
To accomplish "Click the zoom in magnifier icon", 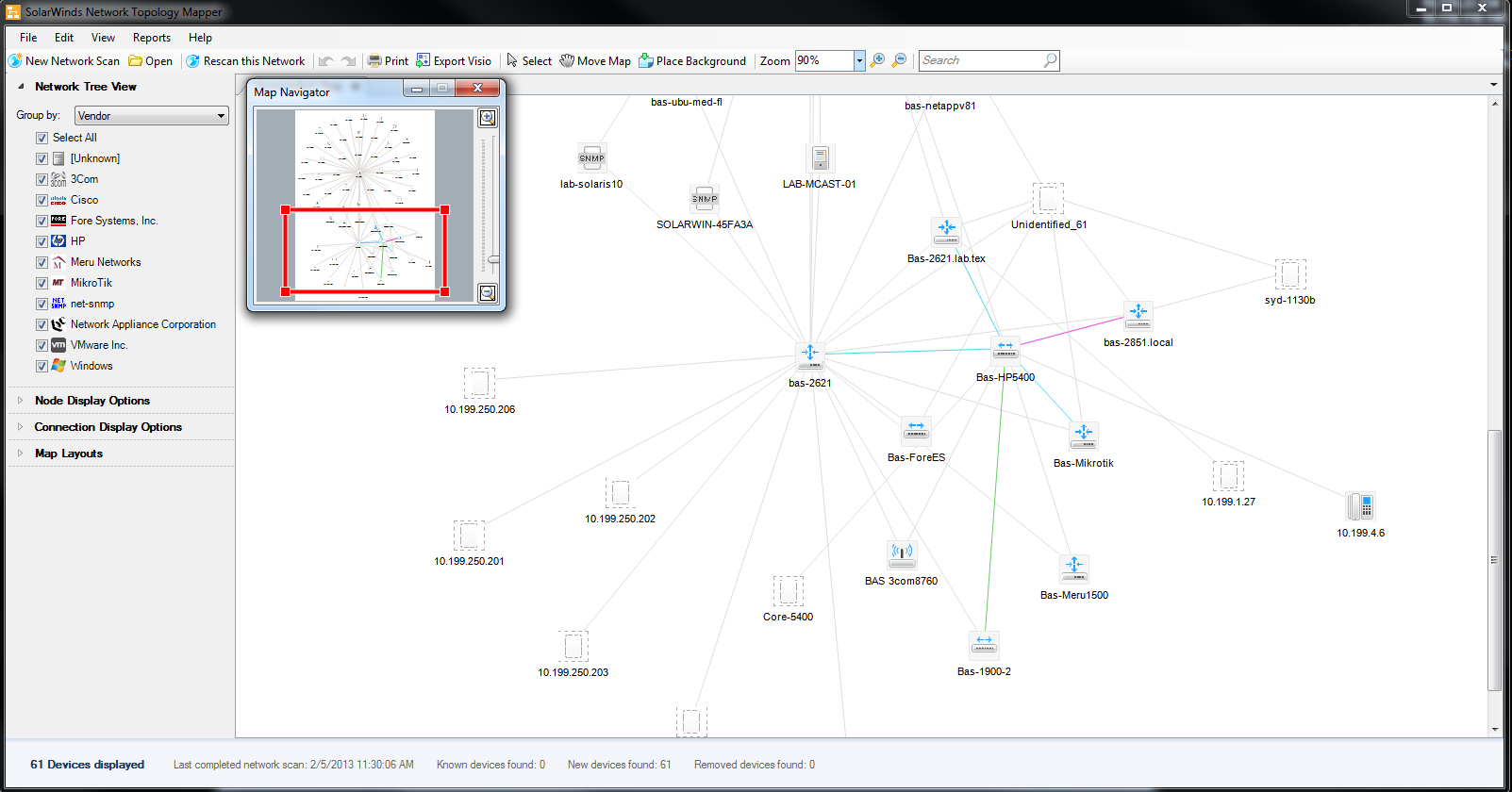I will click(x=877, y=60).
